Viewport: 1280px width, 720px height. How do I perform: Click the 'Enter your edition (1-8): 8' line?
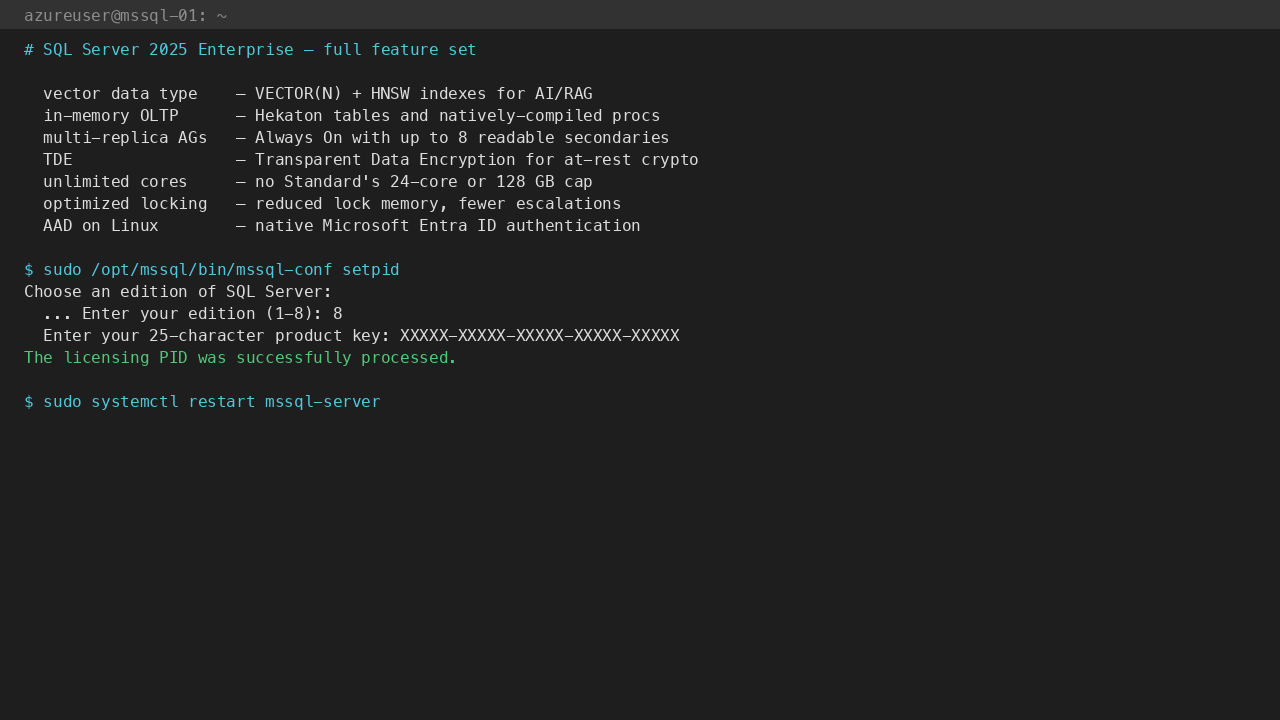193,314
